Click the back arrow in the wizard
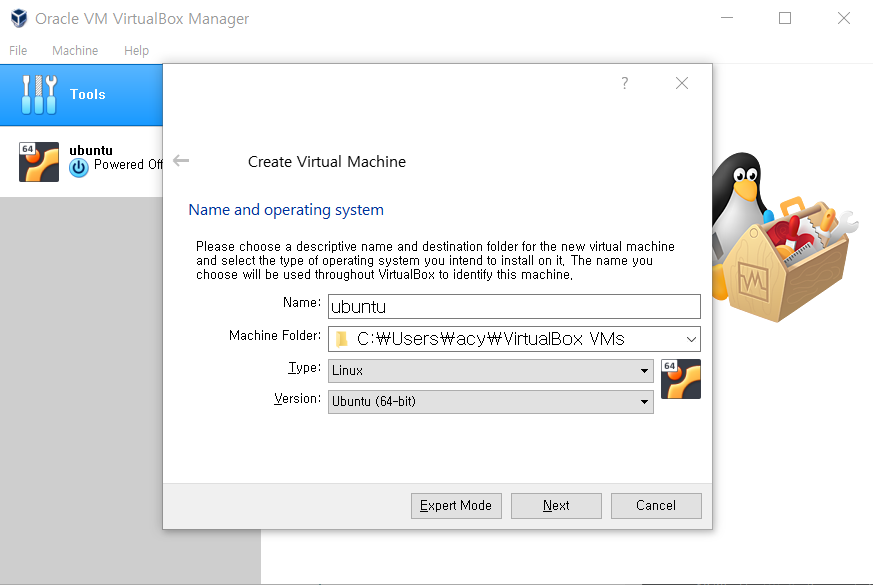Image resolution: width=873 pixels, height=585 pixels. tap(180, 161)
